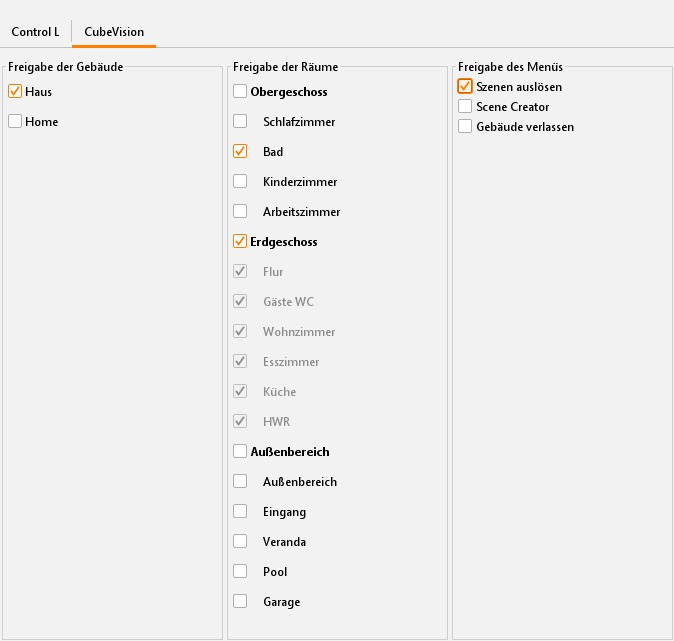Disable the Szenen auslösen option
The height and width of the screenshot is (641, 674).
point(465,87)
